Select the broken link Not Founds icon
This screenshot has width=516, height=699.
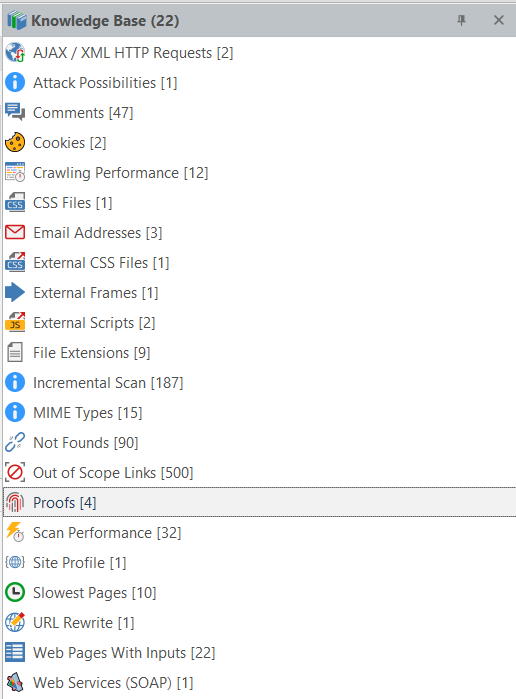pyautogui.click(x=15, y=443)
